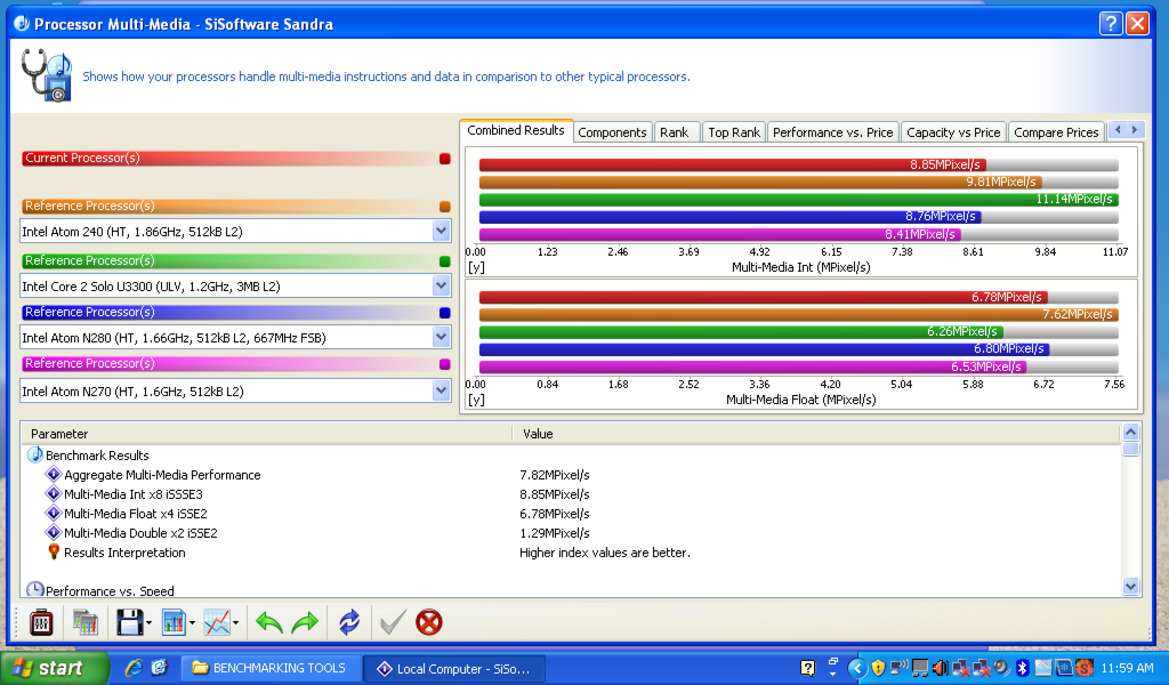Click the 11:59 AM taskbar clock
This screenshot has width=1169, height=685.
pyautogui.click(x=1127, y=668)
